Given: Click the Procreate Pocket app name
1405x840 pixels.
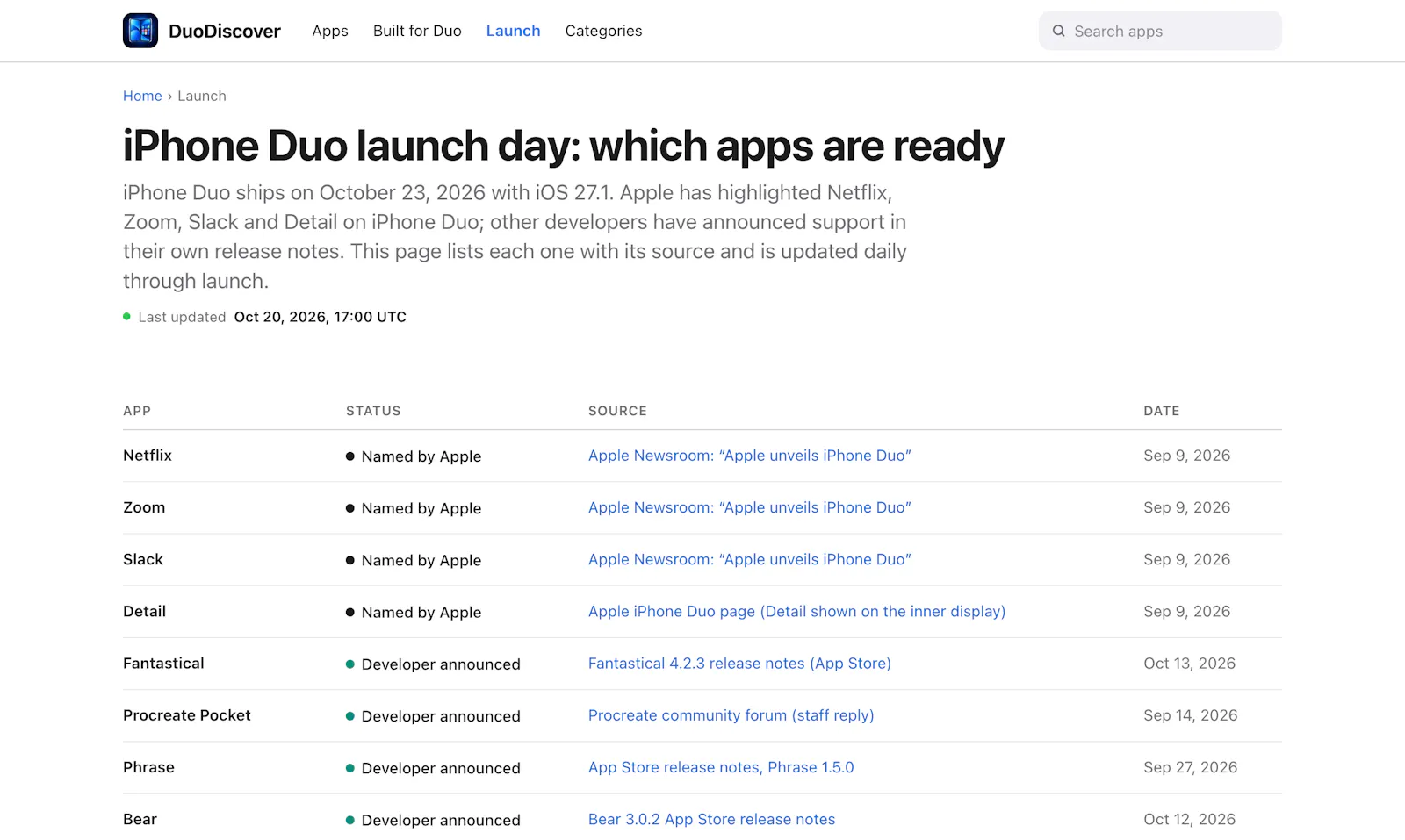Looking at the screenshot, I should tap(187, 715).
